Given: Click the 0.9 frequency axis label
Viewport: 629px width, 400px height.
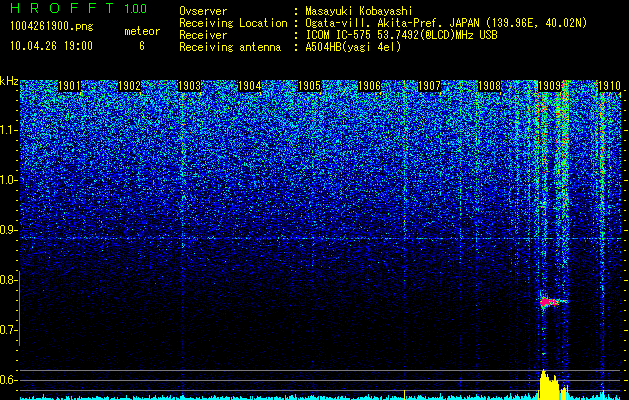Looking at the screenshot, I should 8,230.
